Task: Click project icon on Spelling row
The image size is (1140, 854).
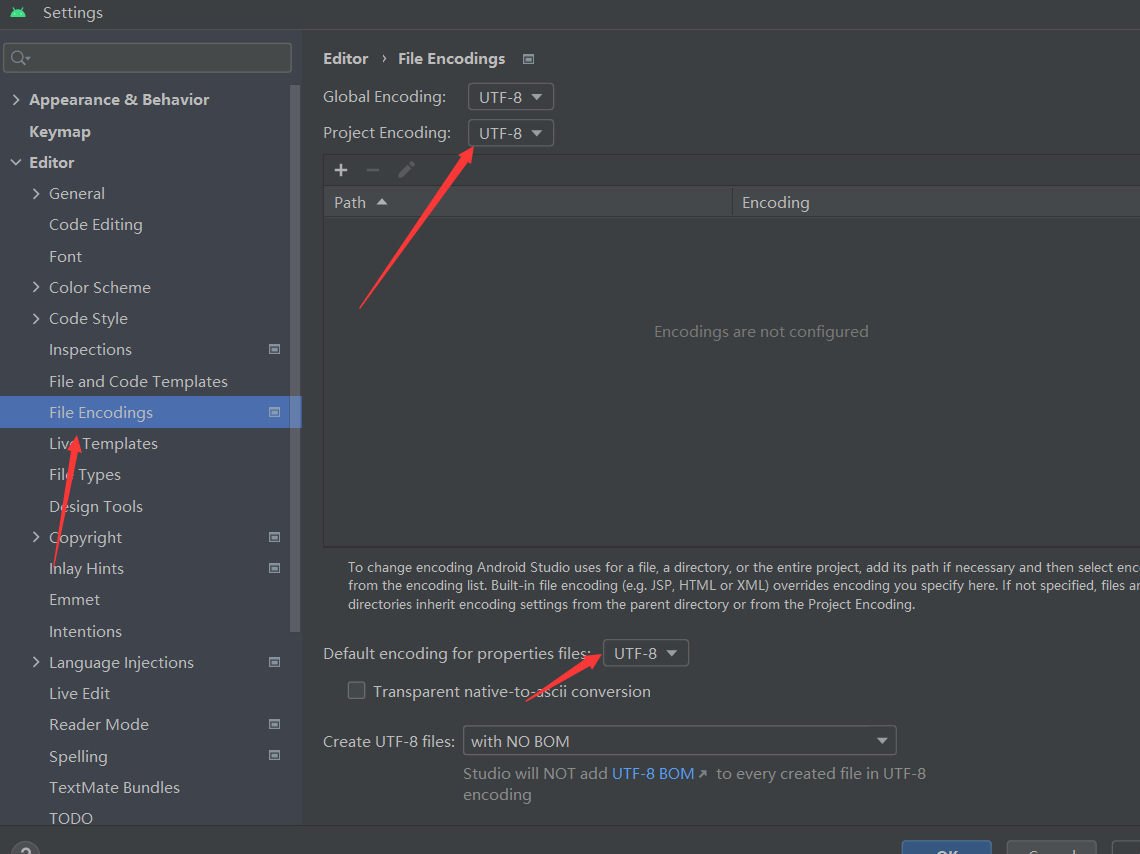Action: (274, 755)
